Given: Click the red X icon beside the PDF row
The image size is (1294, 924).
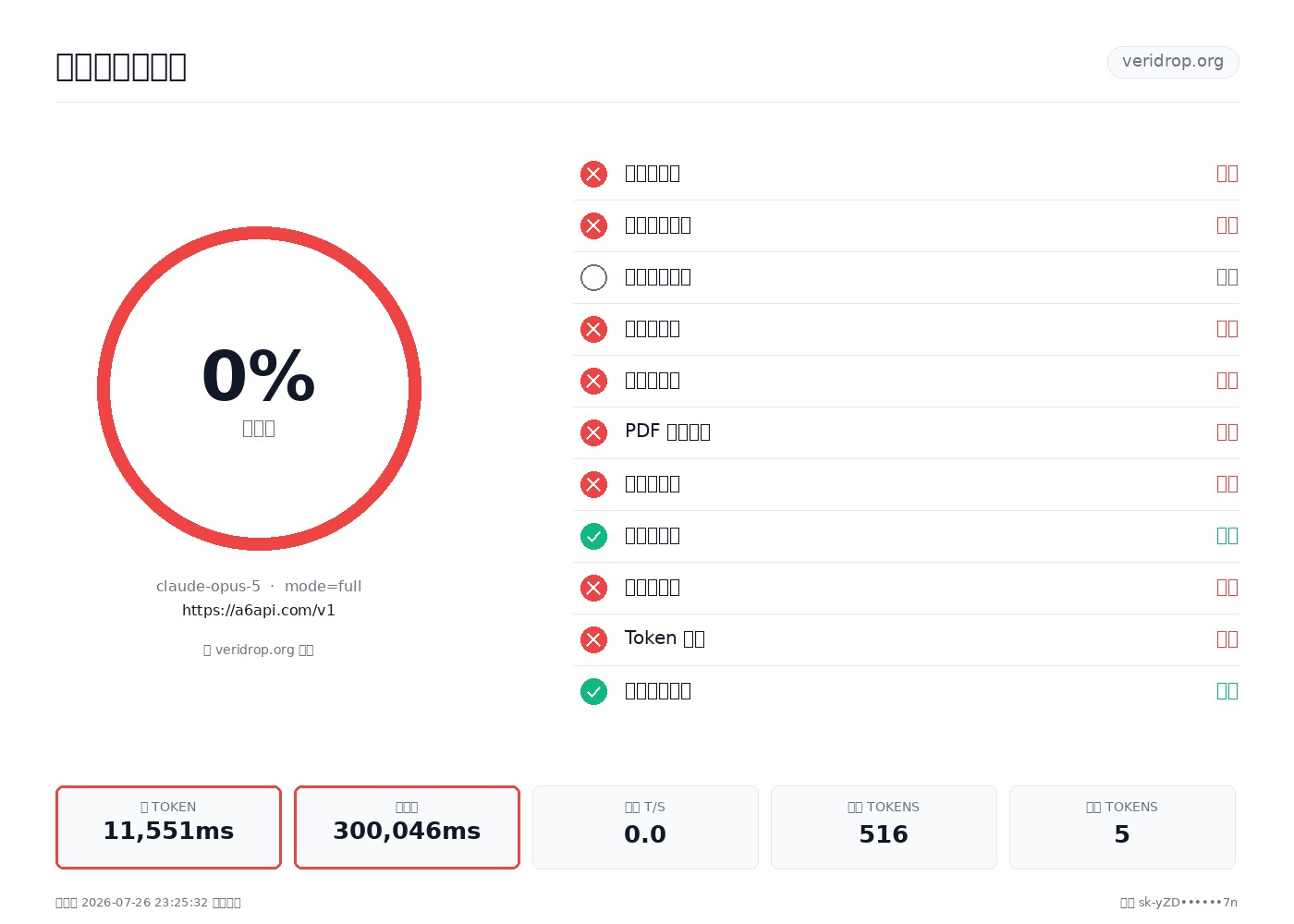Looking at the screenshot, I should click(x=593, y=432).
